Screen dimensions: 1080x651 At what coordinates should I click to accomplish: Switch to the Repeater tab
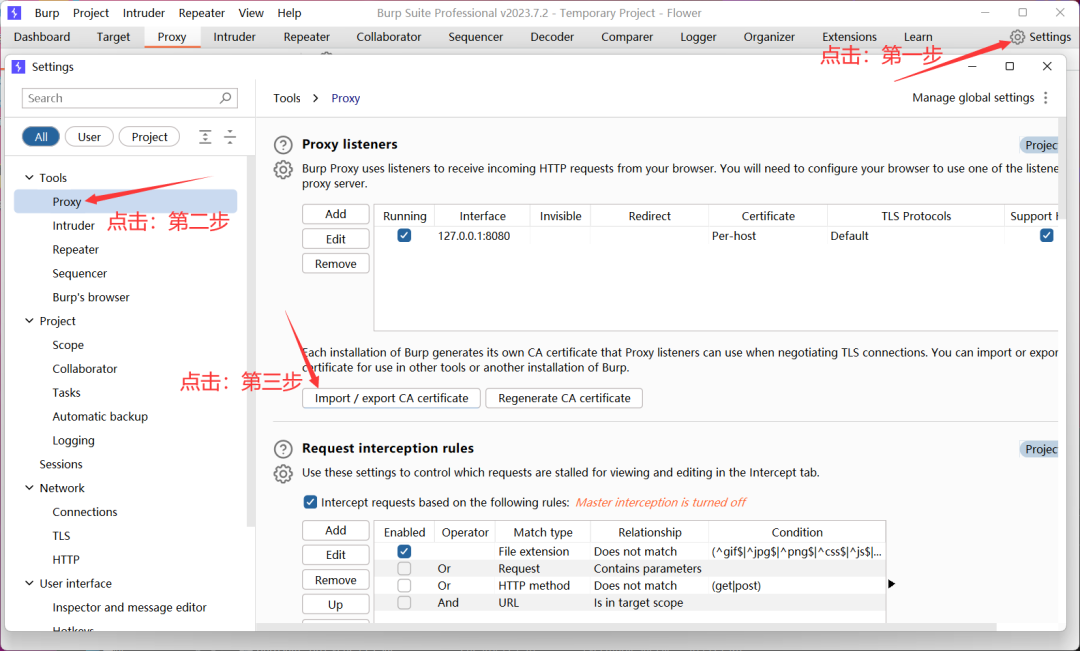click(x=306, y=37)
